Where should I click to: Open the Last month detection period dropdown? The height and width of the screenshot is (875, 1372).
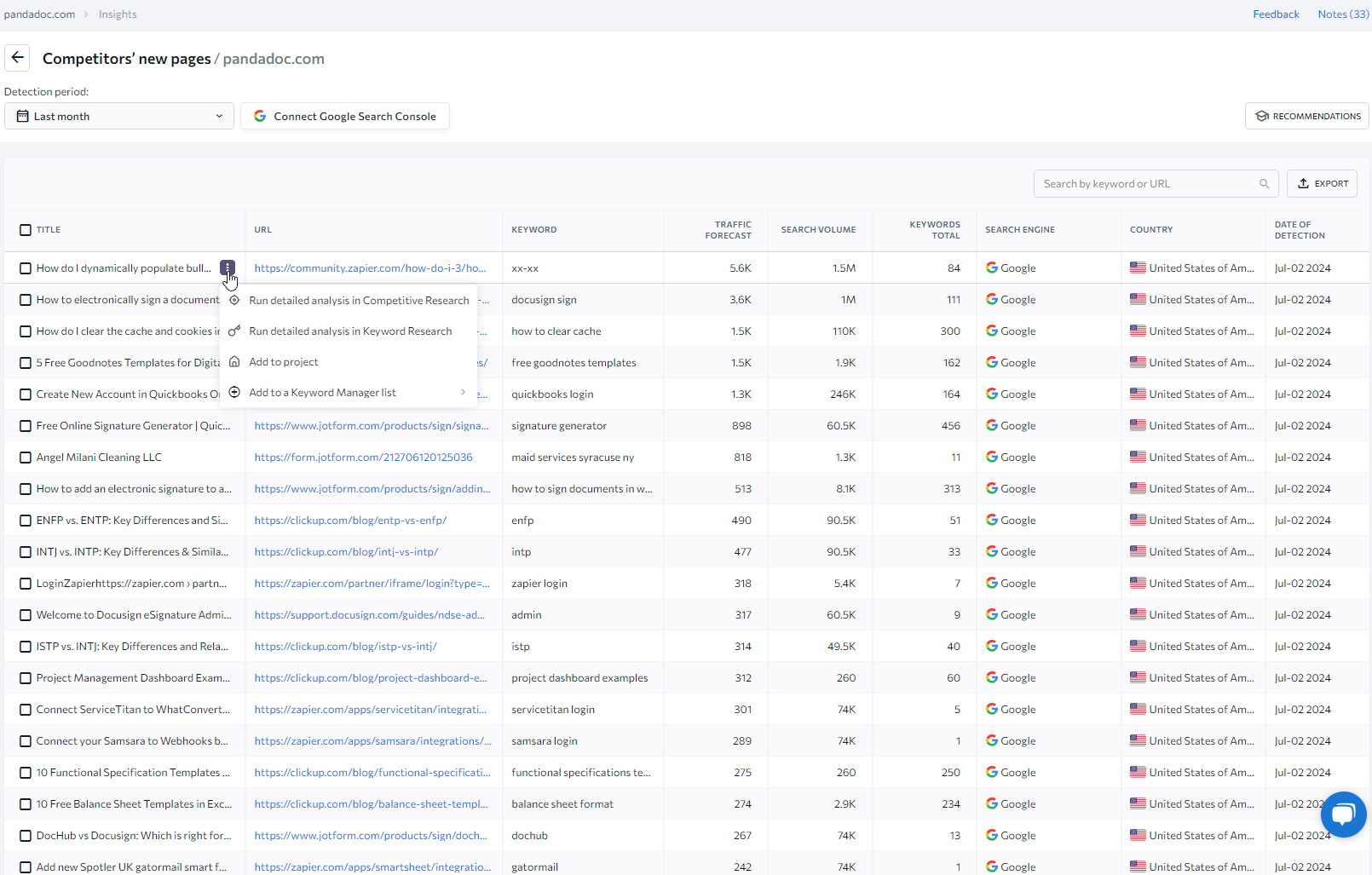119,116
